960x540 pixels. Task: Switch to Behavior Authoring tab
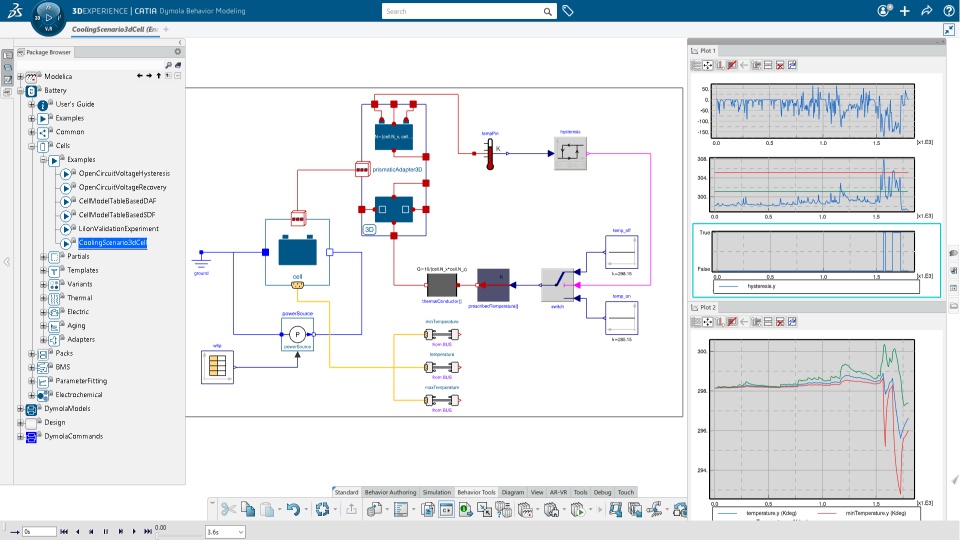[x=390, y=492]
